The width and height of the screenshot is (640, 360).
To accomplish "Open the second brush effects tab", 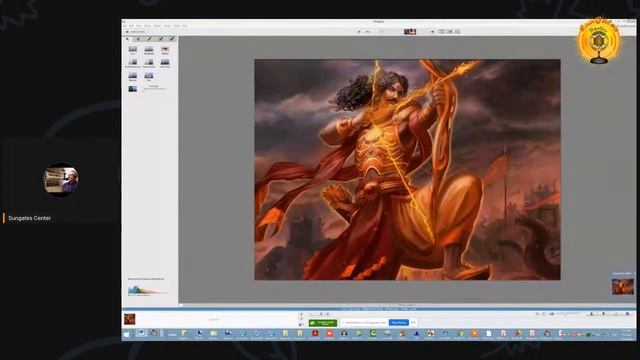I will (x=161, y=39).
